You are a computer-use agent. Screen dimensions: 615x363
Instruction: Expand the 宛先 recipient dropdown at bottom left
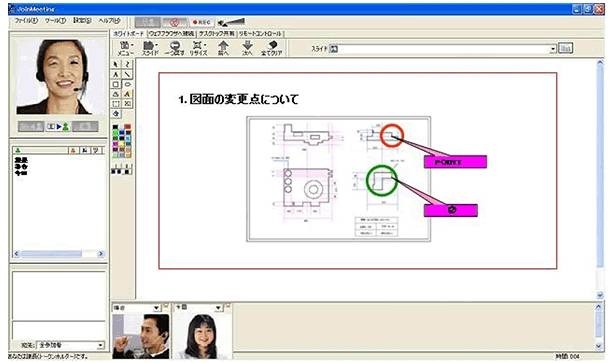100,345
